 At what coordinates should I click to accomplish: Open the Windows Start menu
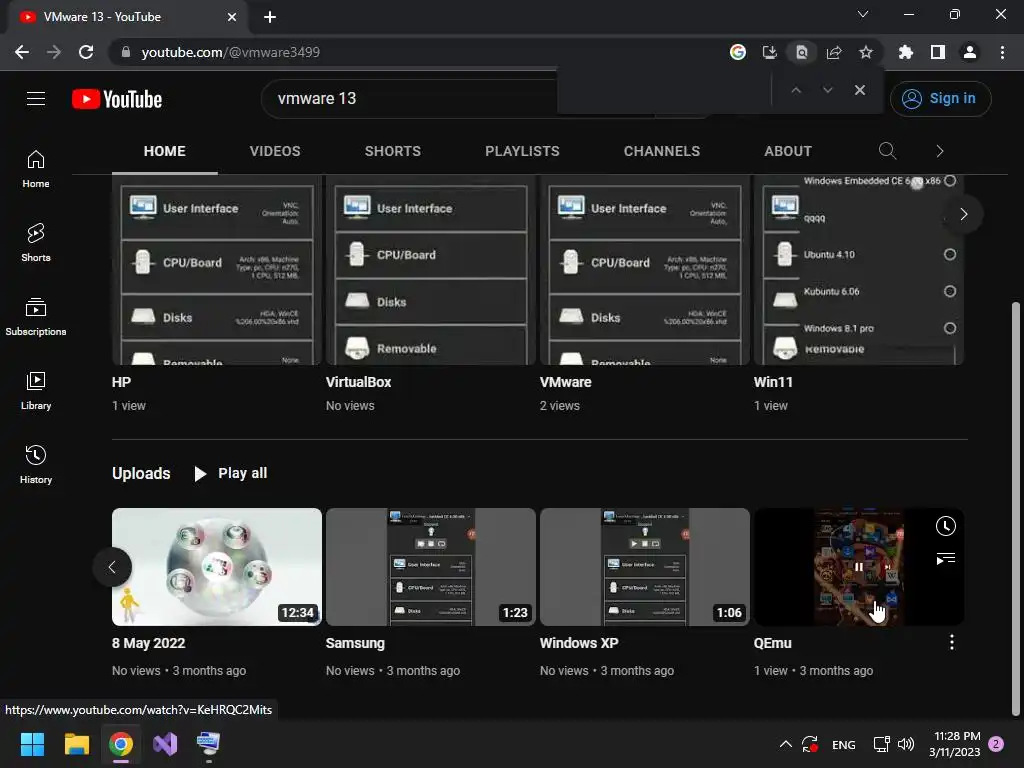pyautogui.click(x=32, y=744)
